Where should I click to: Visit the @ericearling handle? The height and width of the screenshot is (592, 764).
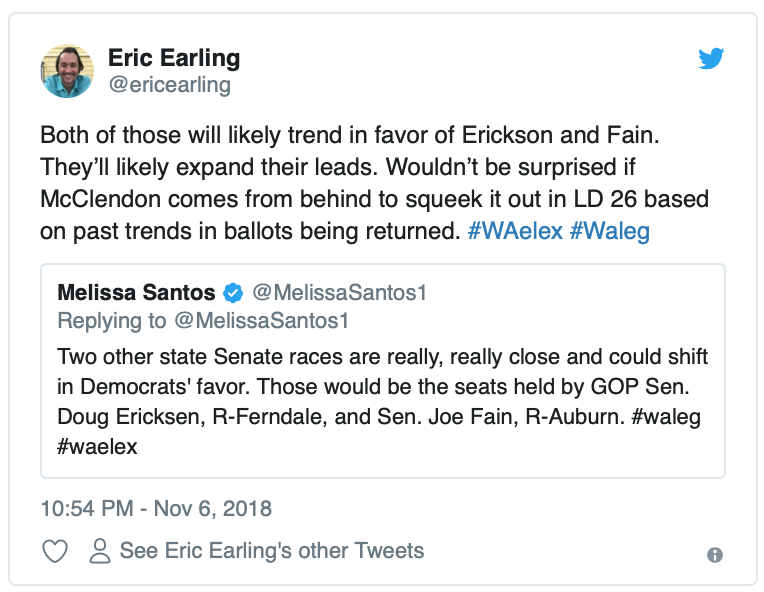pyautogui.click(x=170, y=84)
